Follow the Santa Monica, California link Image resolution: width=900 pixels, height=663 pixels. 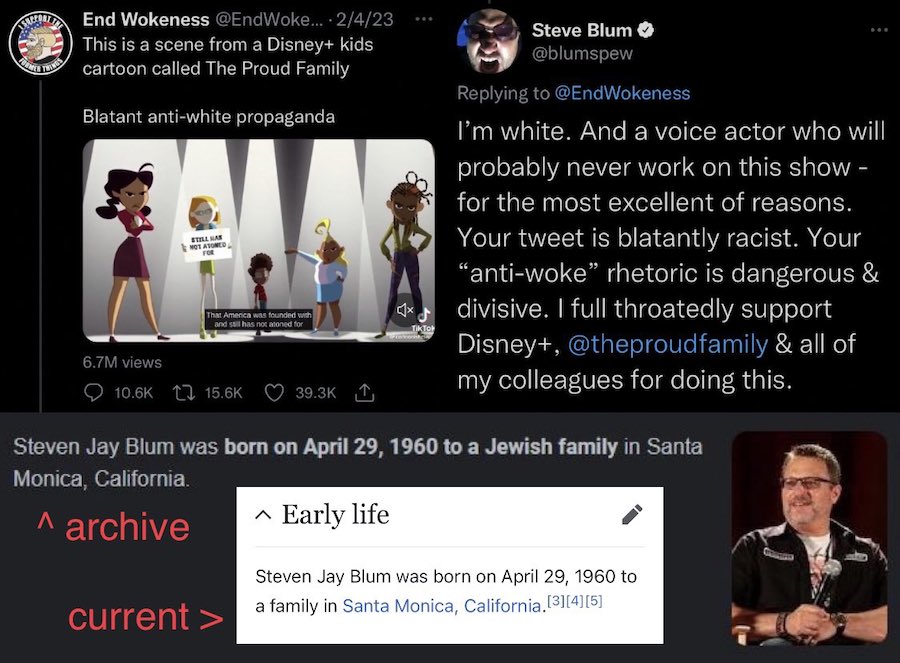coord(442,606)
